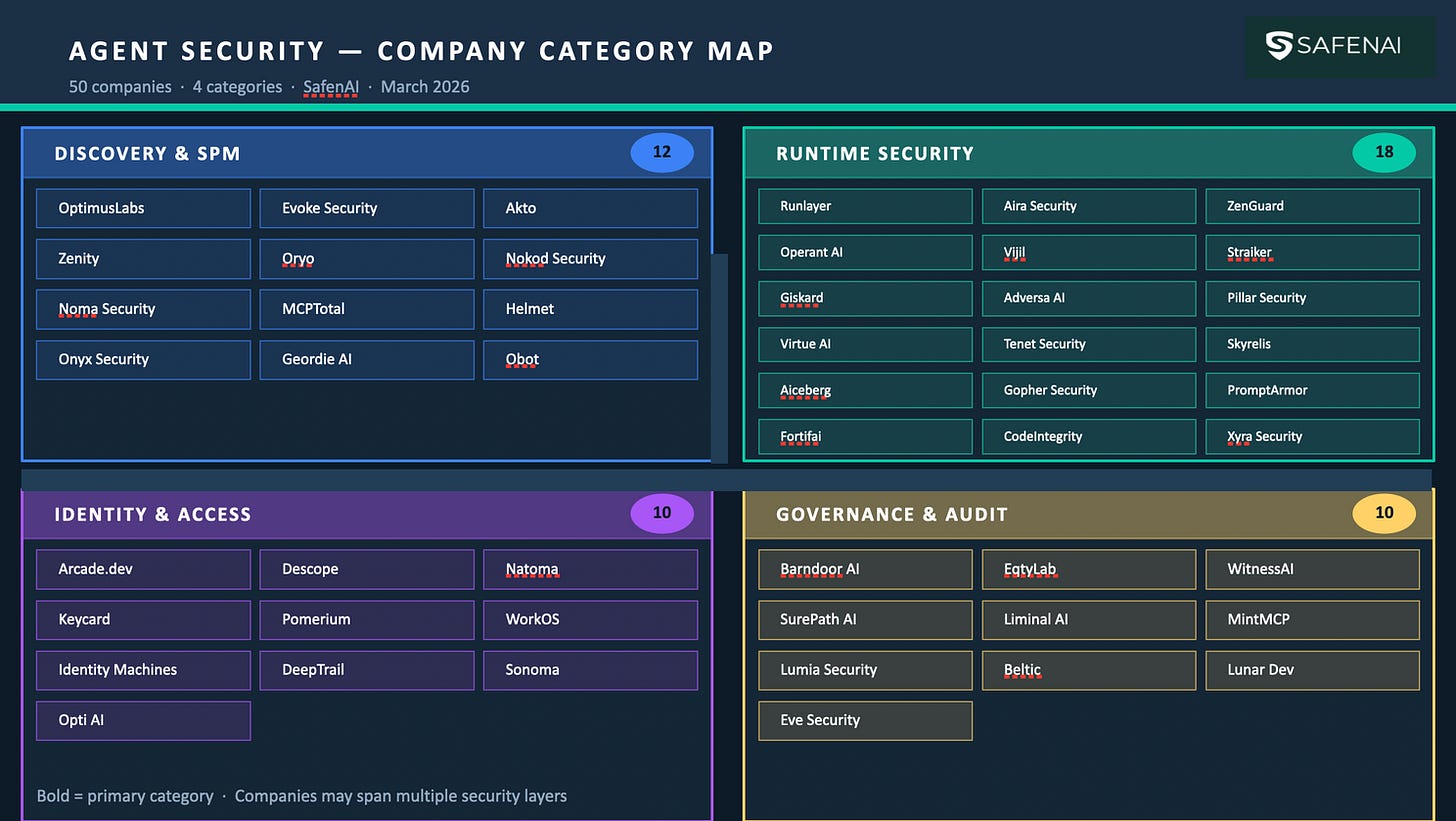
Task: Click the Governance & Audit count badge
Action: click(x=1384, y=513)
